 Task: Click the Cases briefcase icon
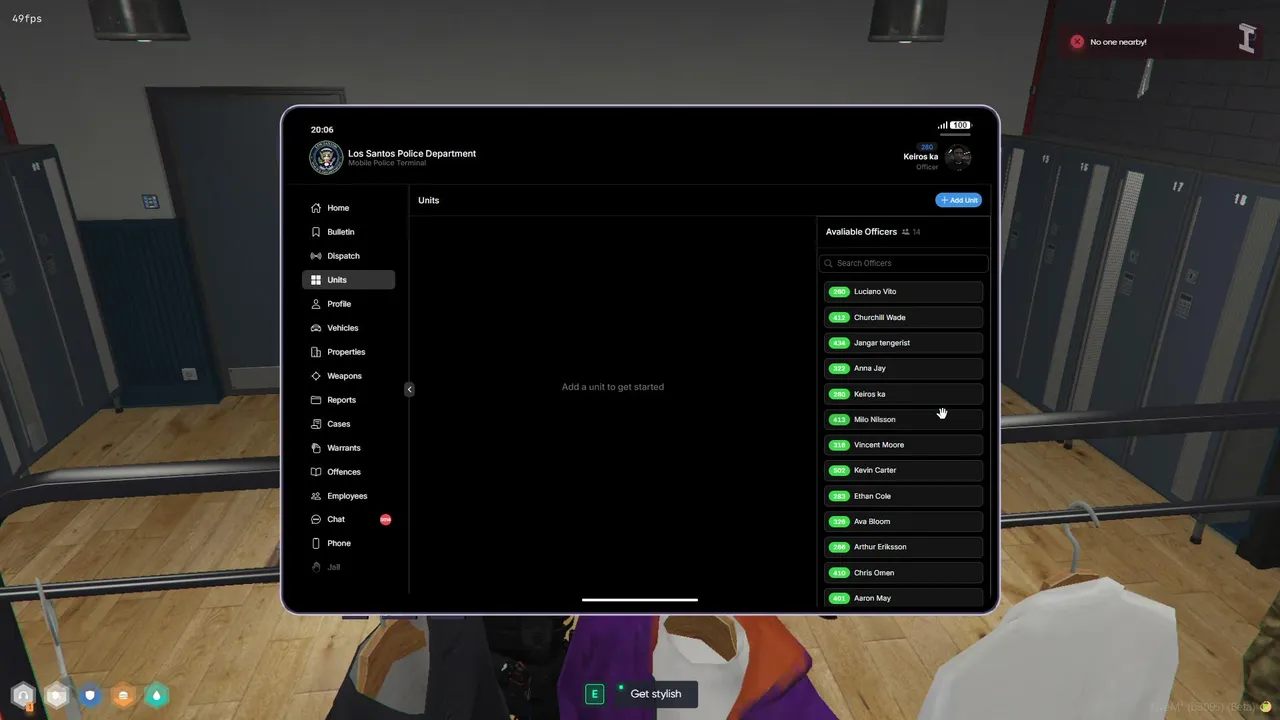point(316,424)
